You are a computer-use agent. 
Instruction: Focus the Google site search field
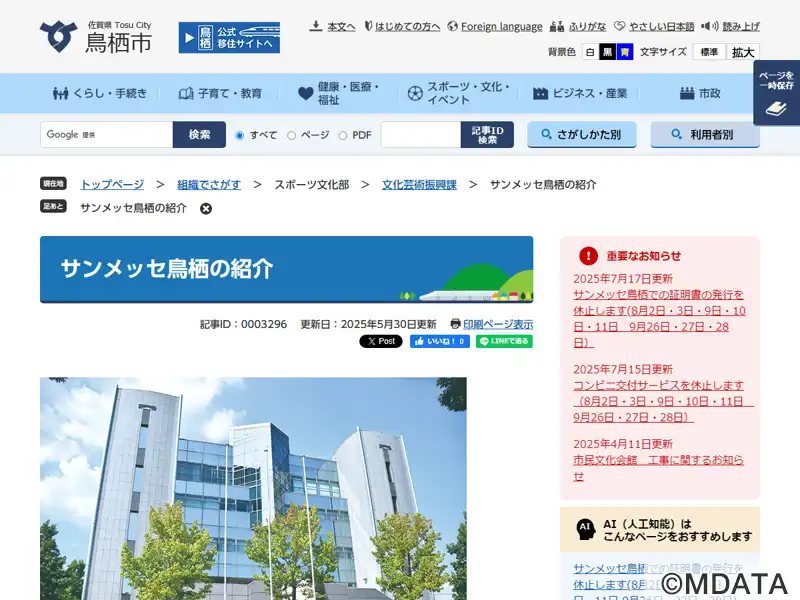107,135
